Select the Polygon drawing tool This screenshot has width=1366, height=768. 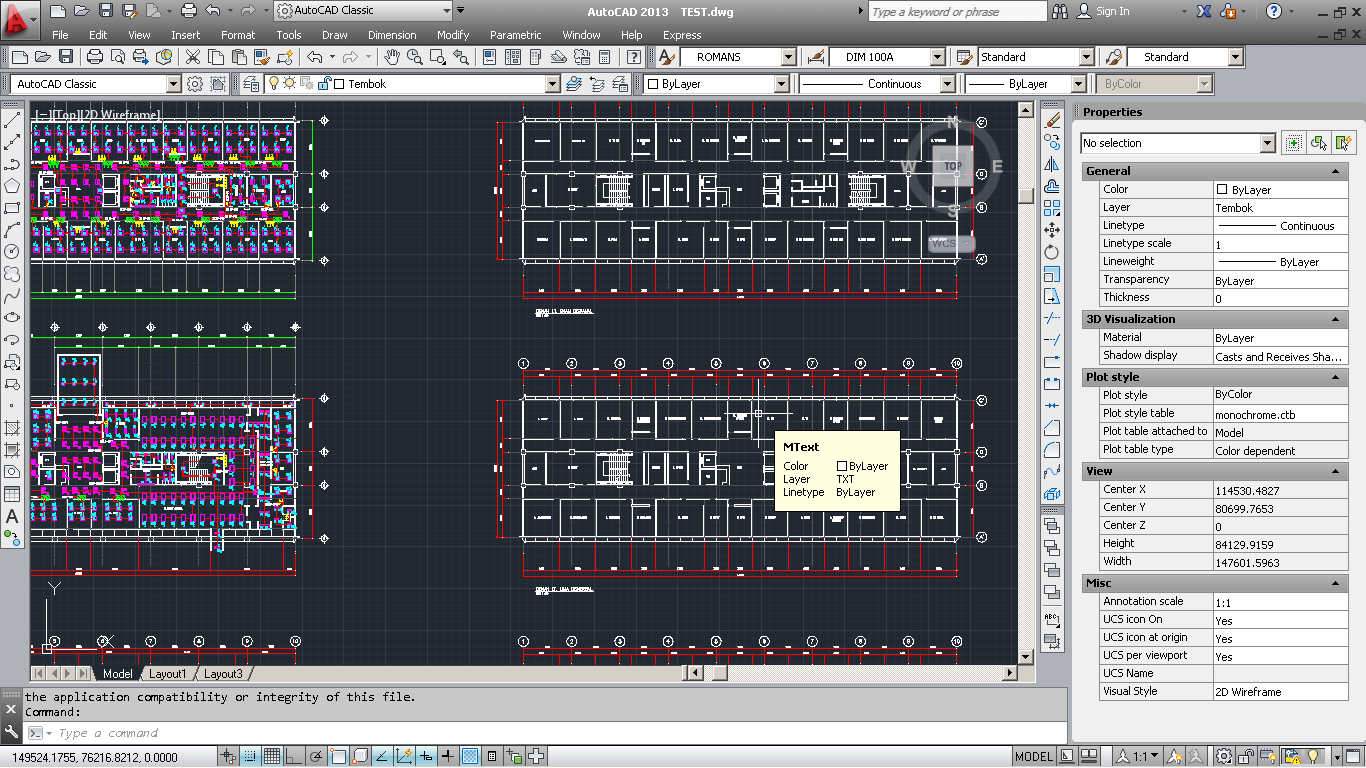pyautogui.click(x=11, y=186)
